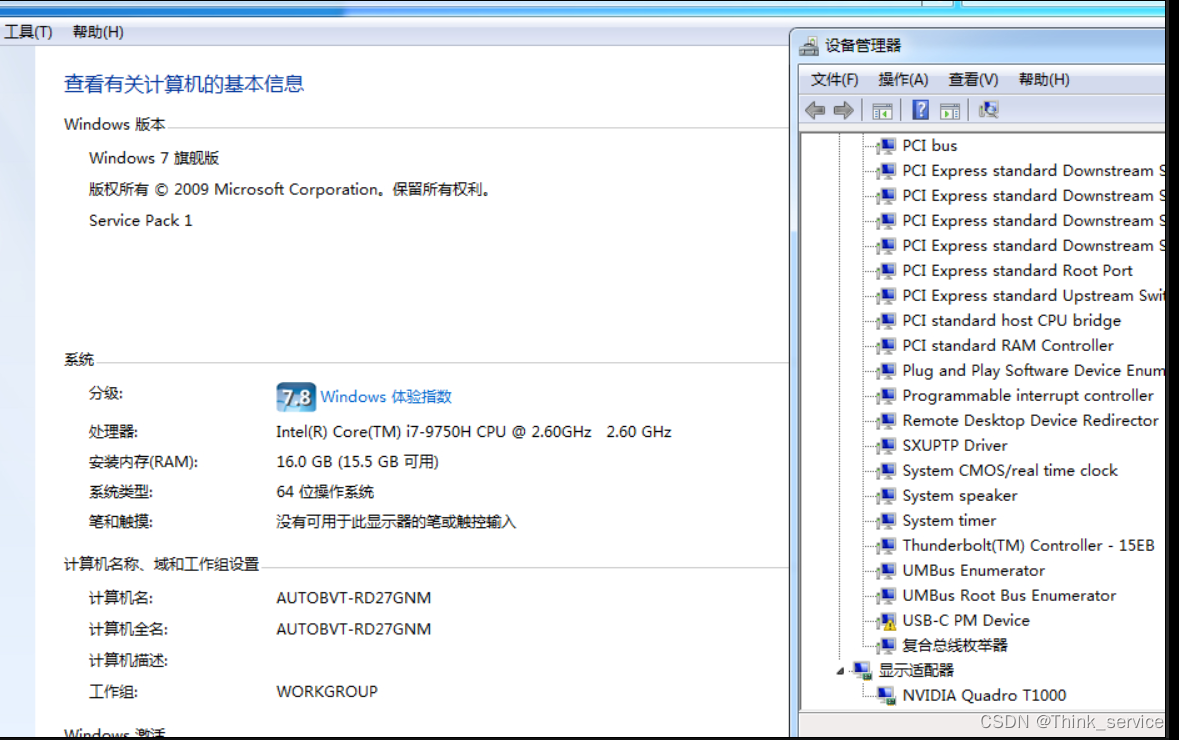This screenshot has width=1179, height=740.
Task: Click the 复合总线枚举器 device icon
Action: point(887,645)
